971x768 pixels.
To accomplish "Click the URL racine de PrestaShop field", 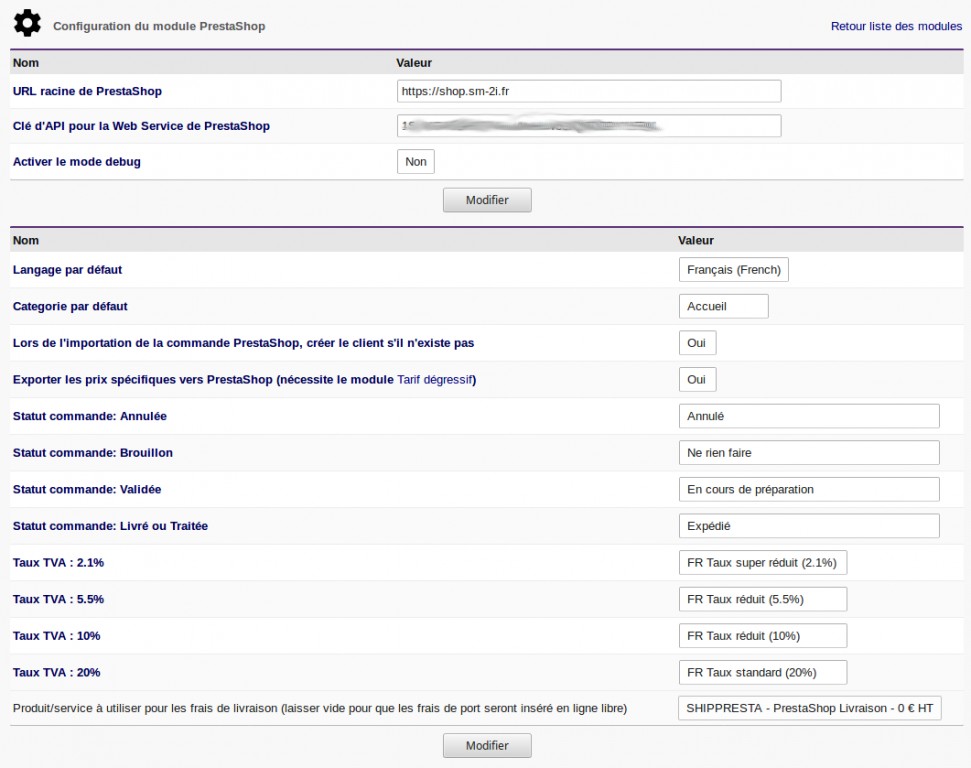I will point(588,91).
